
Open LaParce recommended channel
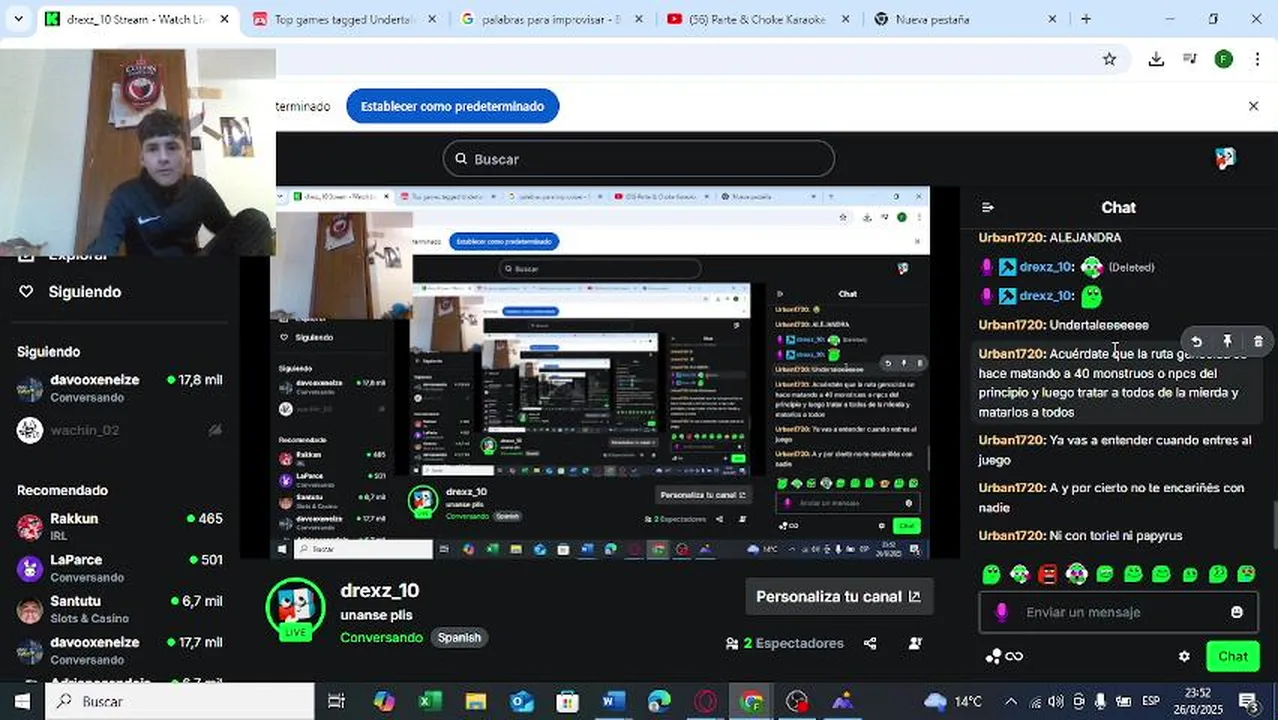click(120, 567)
